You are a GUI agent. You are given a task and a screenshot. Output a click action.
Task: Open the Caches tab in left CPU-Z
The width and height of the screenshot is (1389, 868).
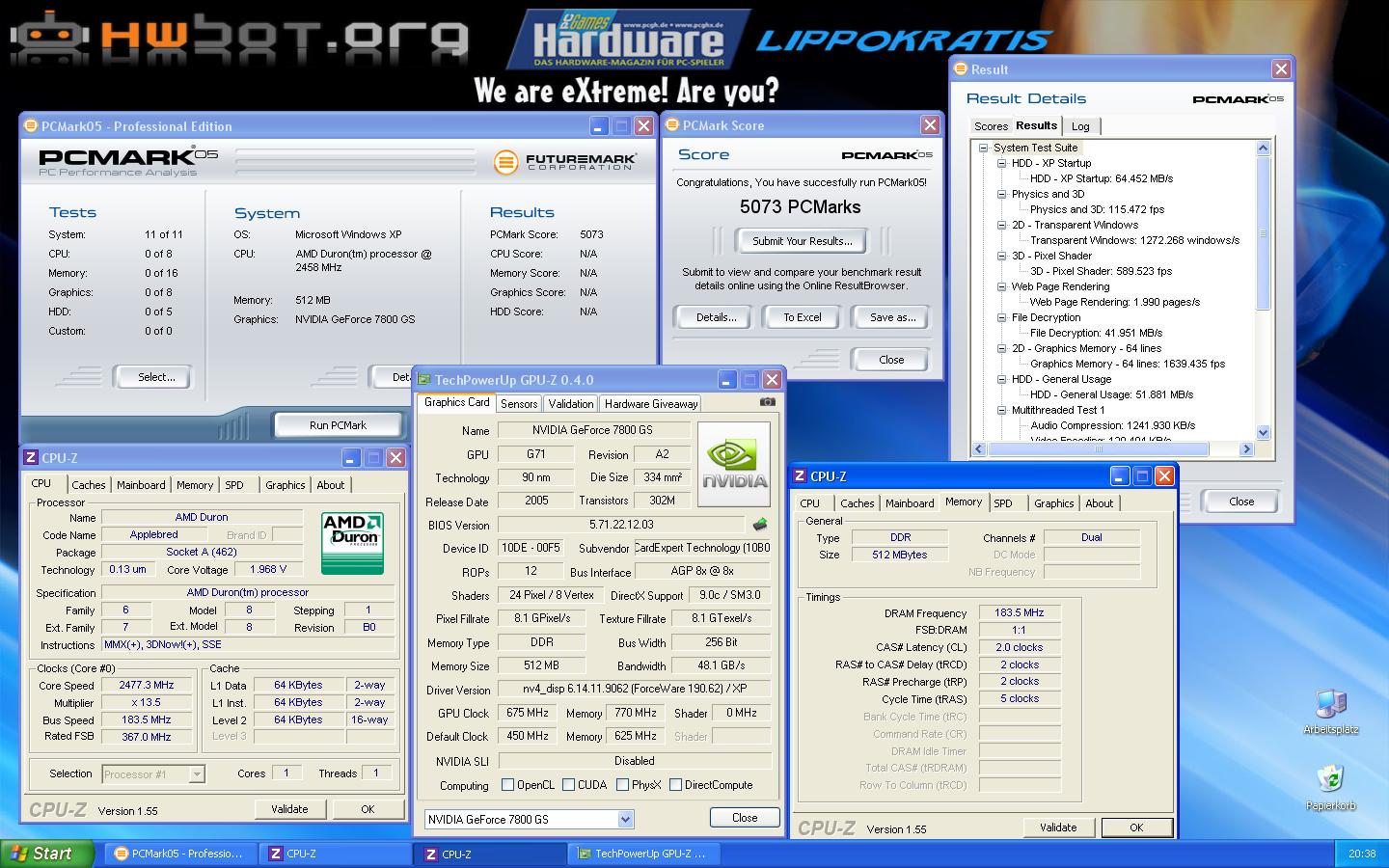point(89,485)
